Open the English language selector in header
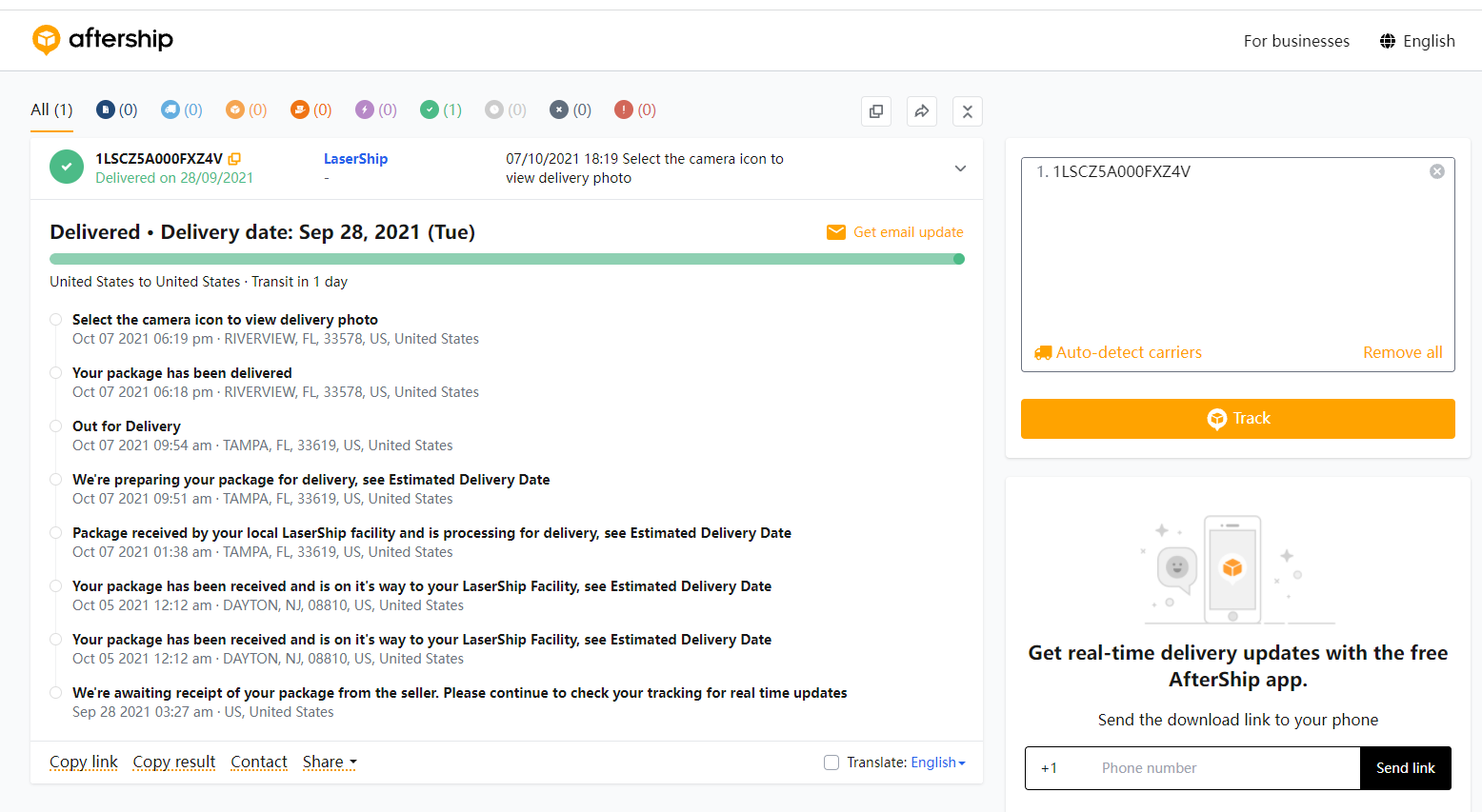This screenshot has height=812, width=1482. [1417, 41]
